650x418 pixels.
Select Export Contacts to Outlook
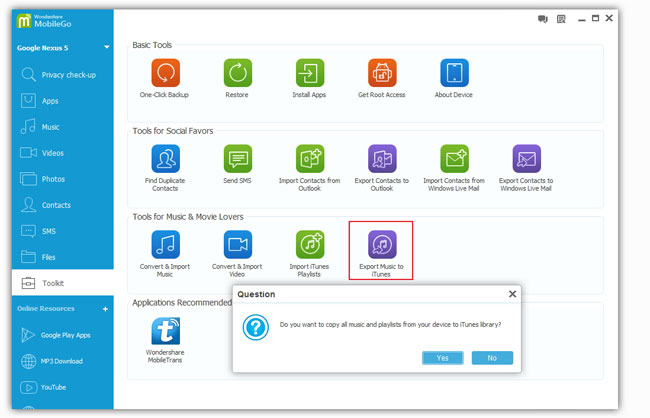click(x=382, y=159)
